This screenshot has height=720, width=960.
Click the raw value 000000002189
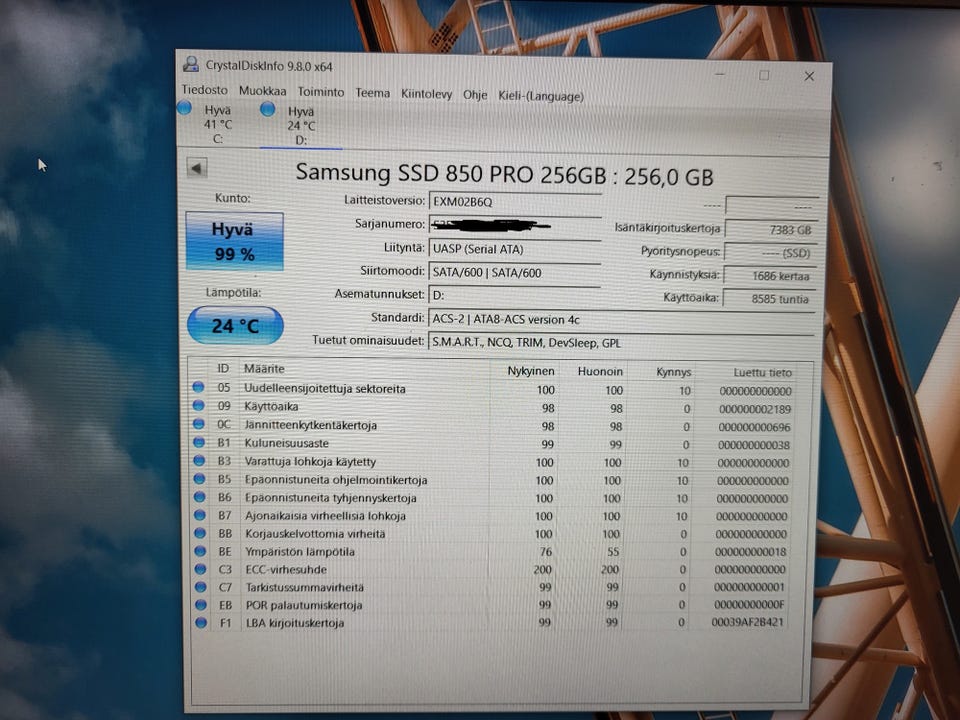[755, 409]
